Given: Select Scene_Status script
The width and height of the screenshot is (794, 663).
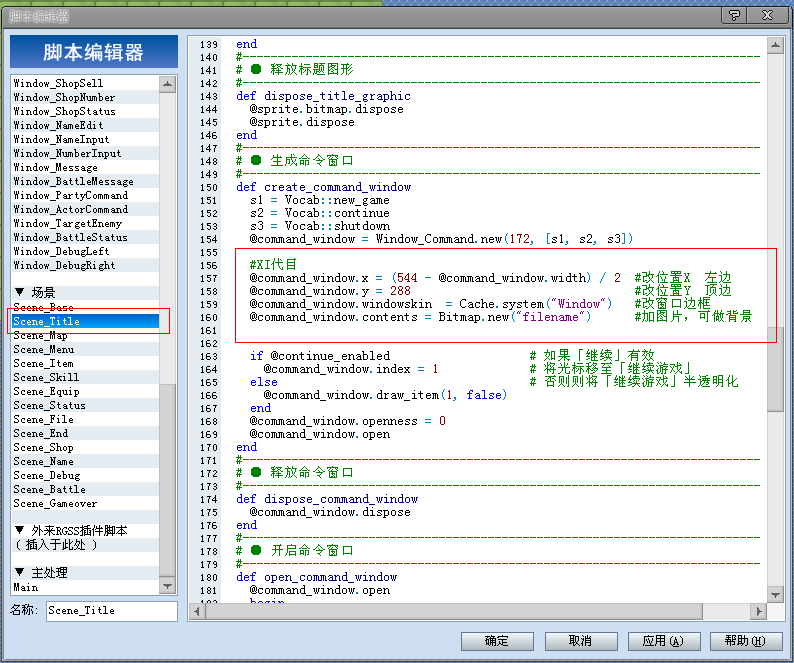Looking at the screenshot, I should [85, 406].
